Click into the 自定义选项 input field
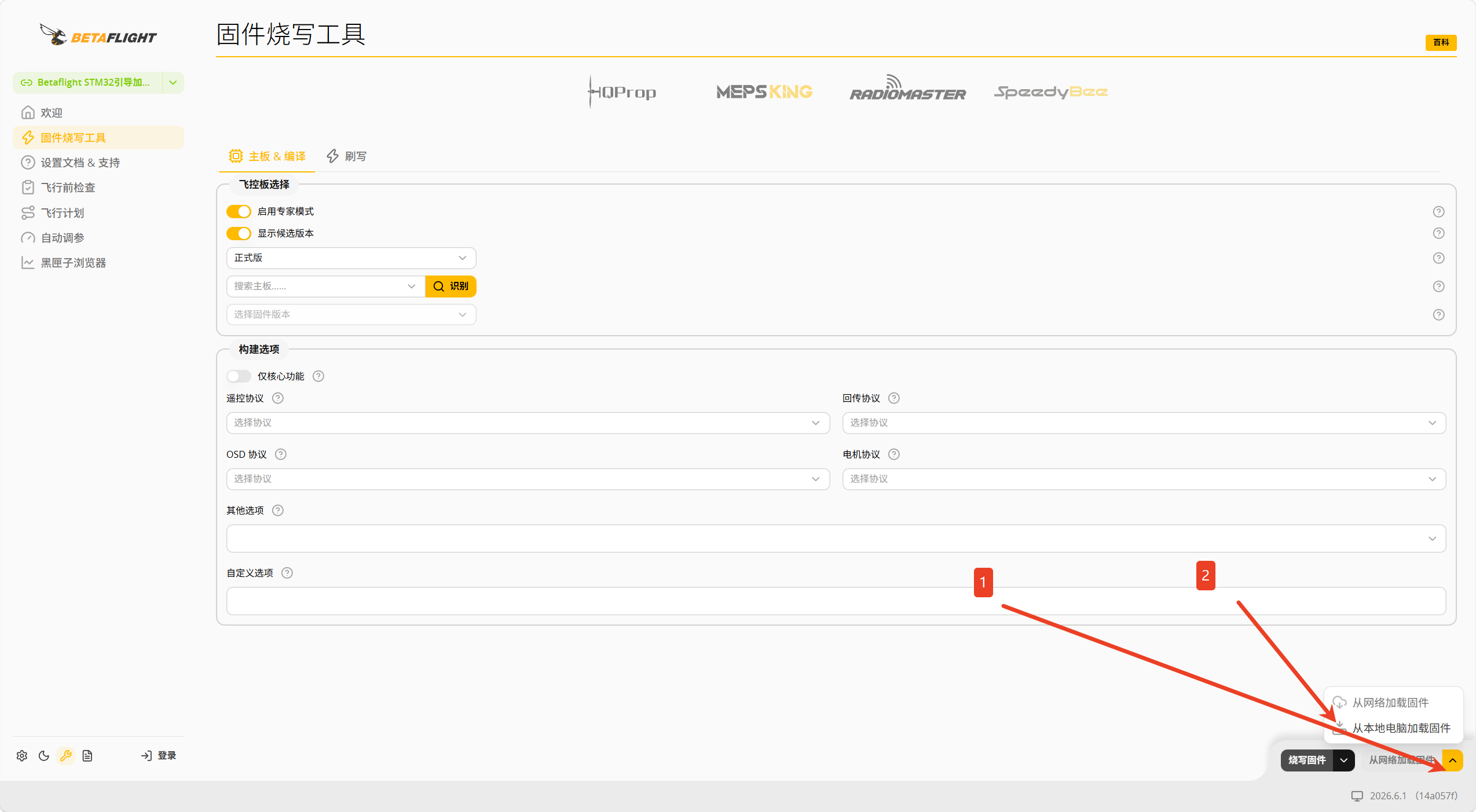Screen dimensions: 1476x812 pos(836,601)
